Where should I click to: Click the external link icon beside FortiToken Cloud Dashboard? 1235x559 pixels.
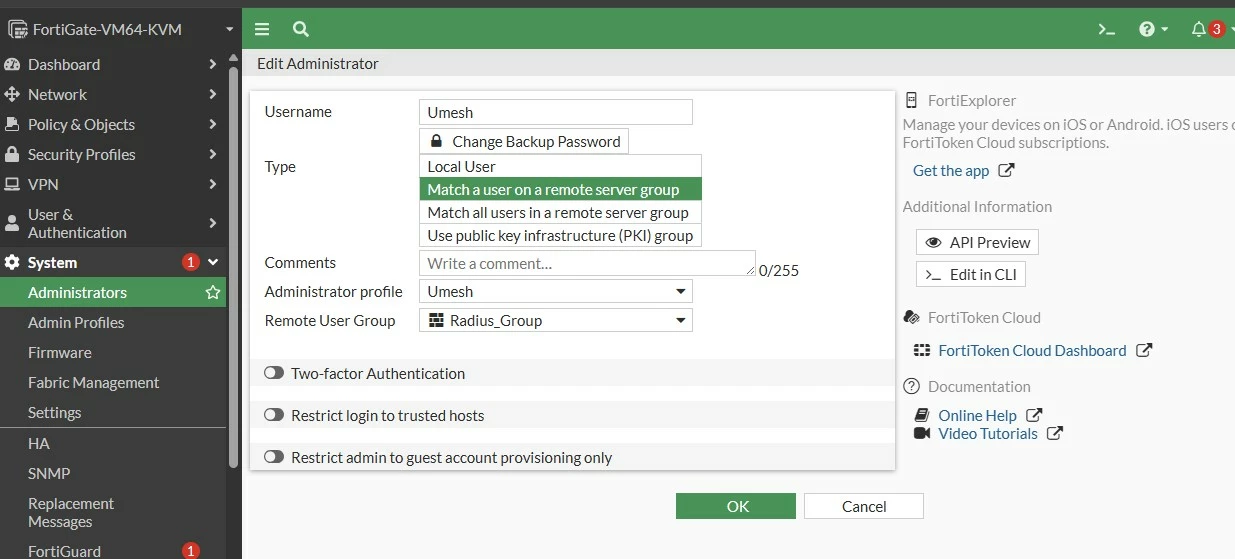tap(1144, 350)
